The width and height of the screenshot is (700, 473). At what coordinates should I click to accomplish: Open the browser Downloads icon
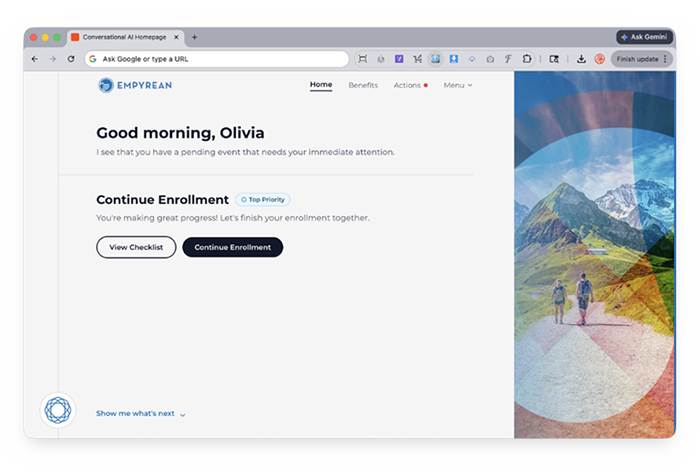[581, 59]
